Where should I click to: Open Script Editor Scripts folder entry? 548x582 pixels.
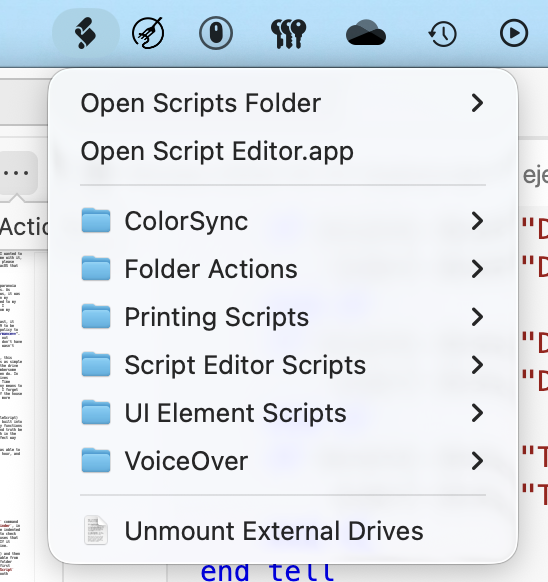point(283,365)
